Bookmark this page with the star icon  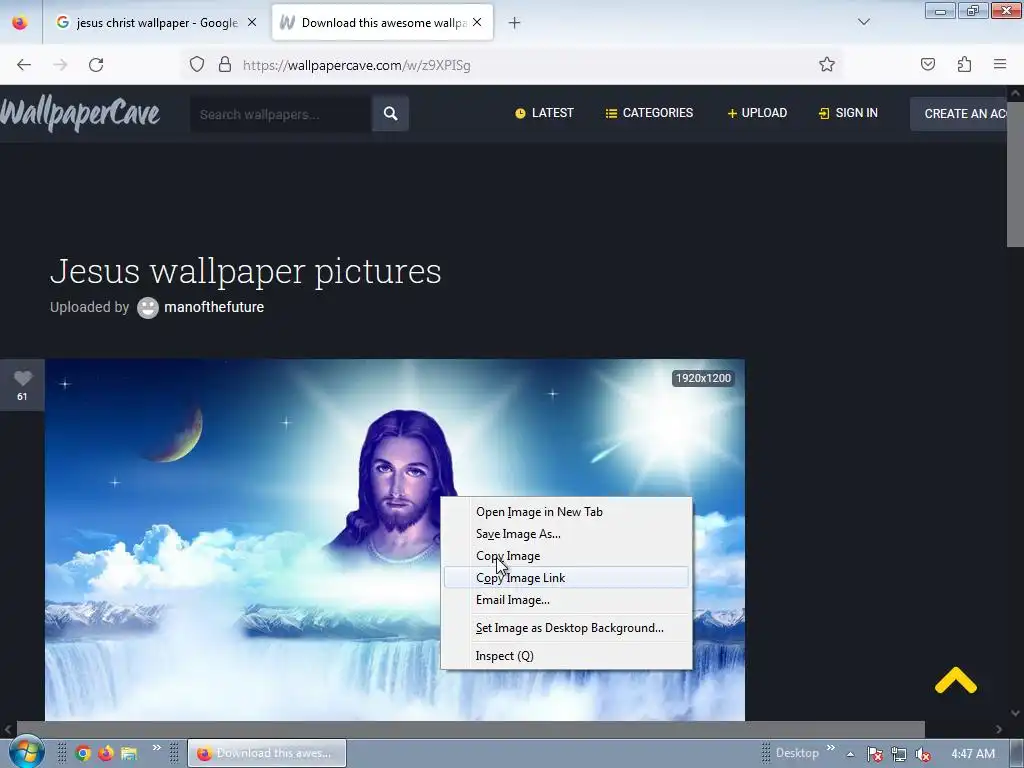click(827, 64)
